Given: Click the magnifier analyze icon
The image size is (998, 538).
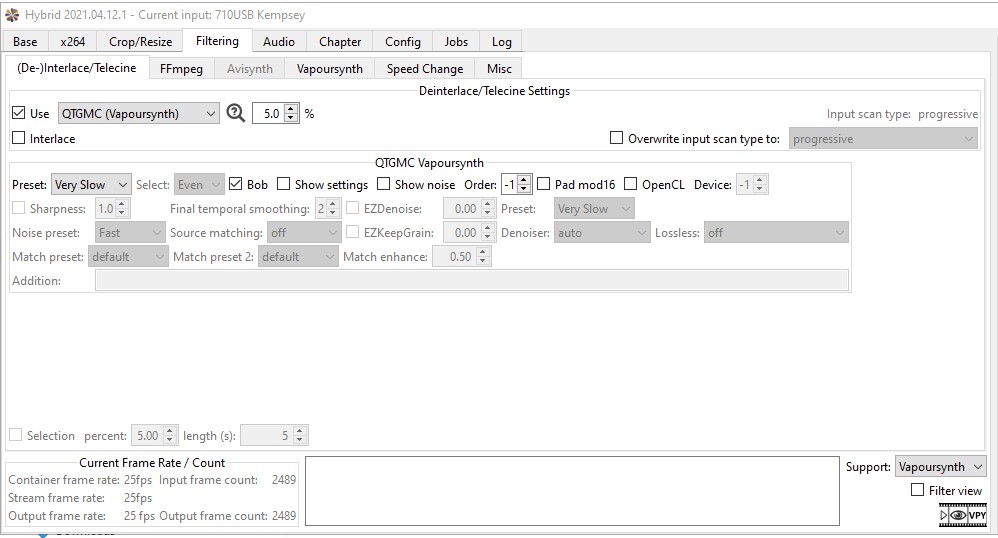Looking at the screenshot, I should click(235, 113).
